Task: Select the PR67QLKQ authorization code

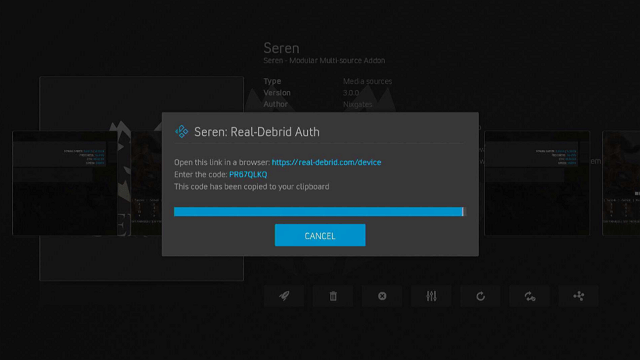Action: point(248,174)
